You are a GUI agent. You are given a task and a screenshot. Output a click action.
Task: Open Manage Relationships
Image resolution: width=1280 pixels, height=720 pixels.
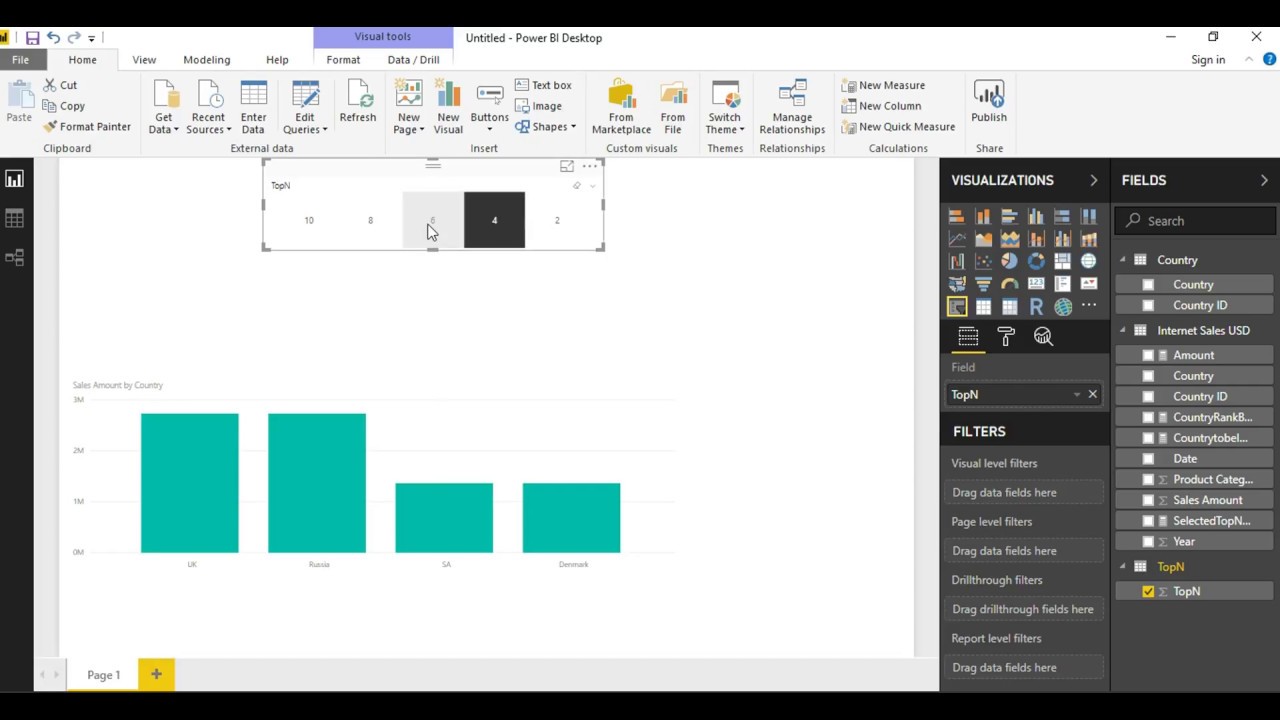point(792,108)
